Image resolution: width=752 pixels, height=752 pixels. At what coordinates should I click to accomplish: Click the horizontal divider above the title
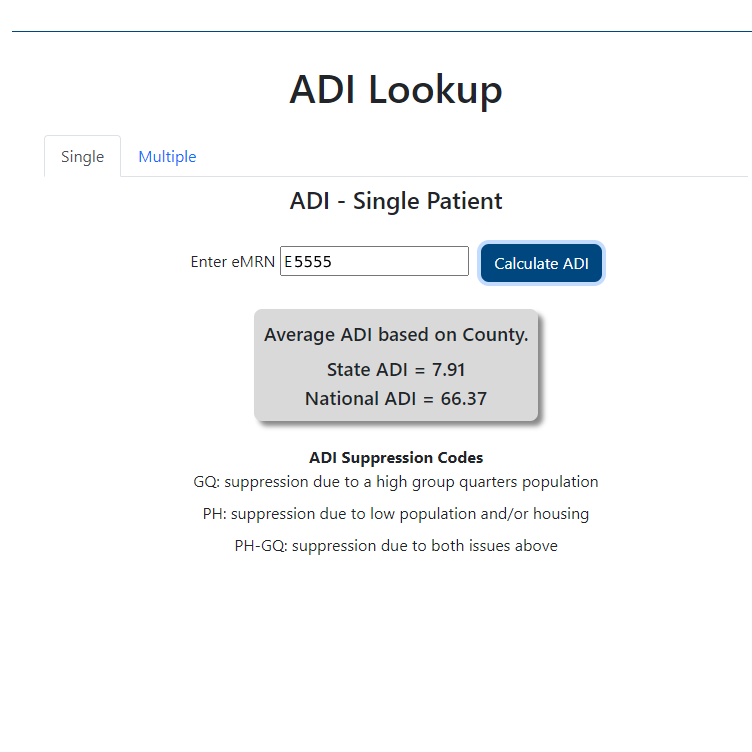[x=380, y=31]
